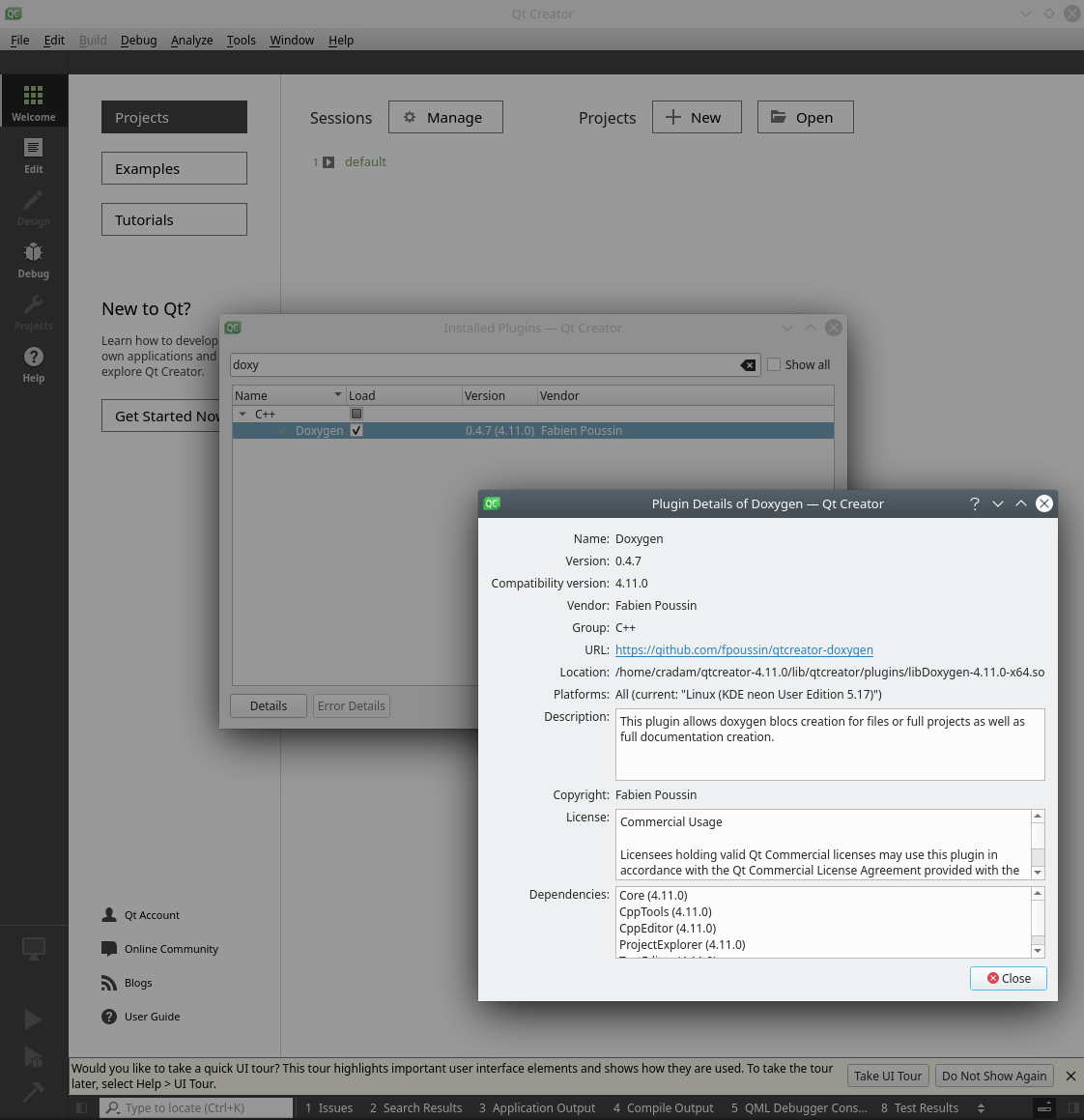Expand the default session entry
Viewport: 1084px width, 1120px height.
point(328,162)
